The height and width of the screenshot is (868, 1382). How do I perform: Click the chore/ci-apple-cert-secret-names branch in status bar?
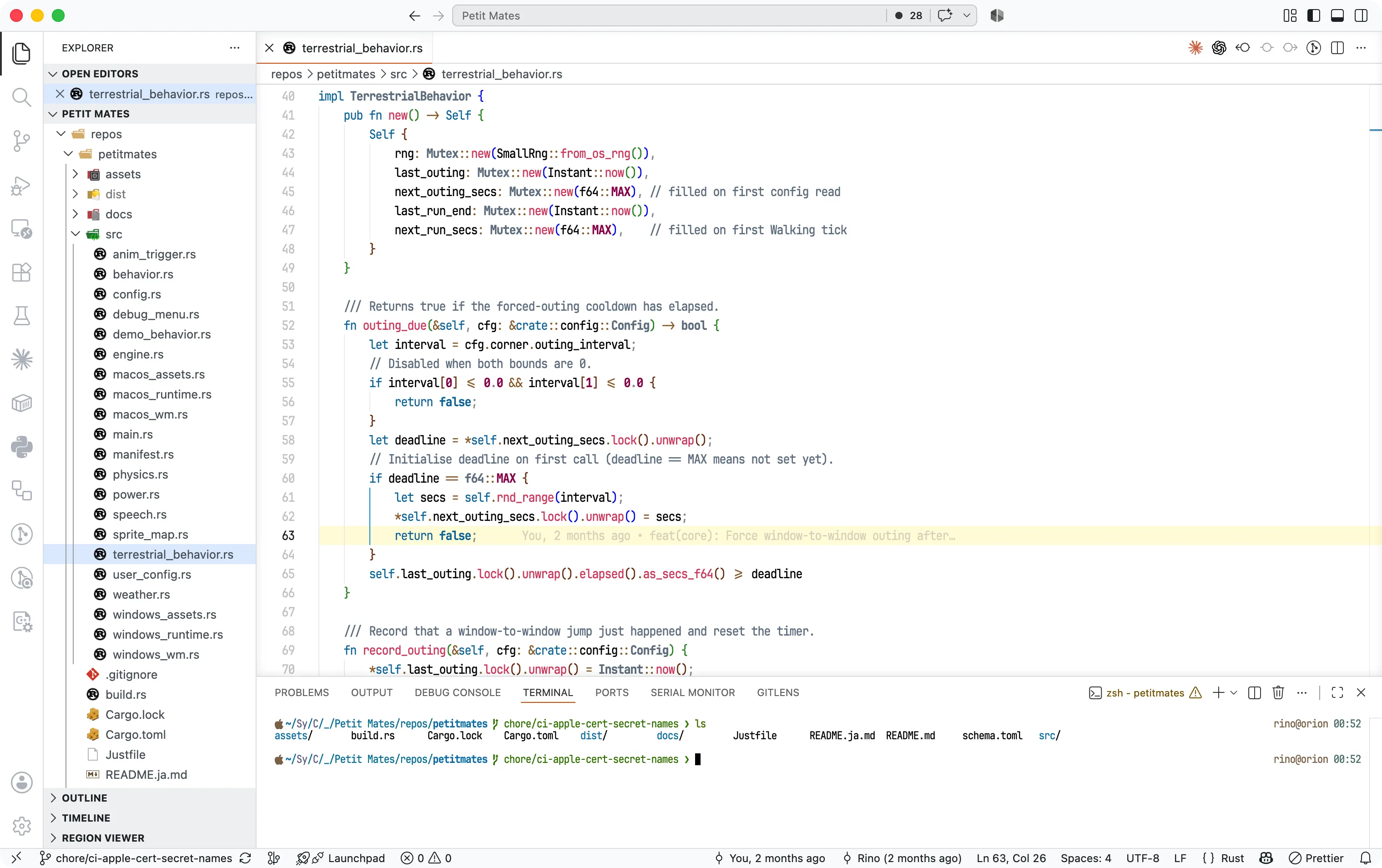(136, 858)
